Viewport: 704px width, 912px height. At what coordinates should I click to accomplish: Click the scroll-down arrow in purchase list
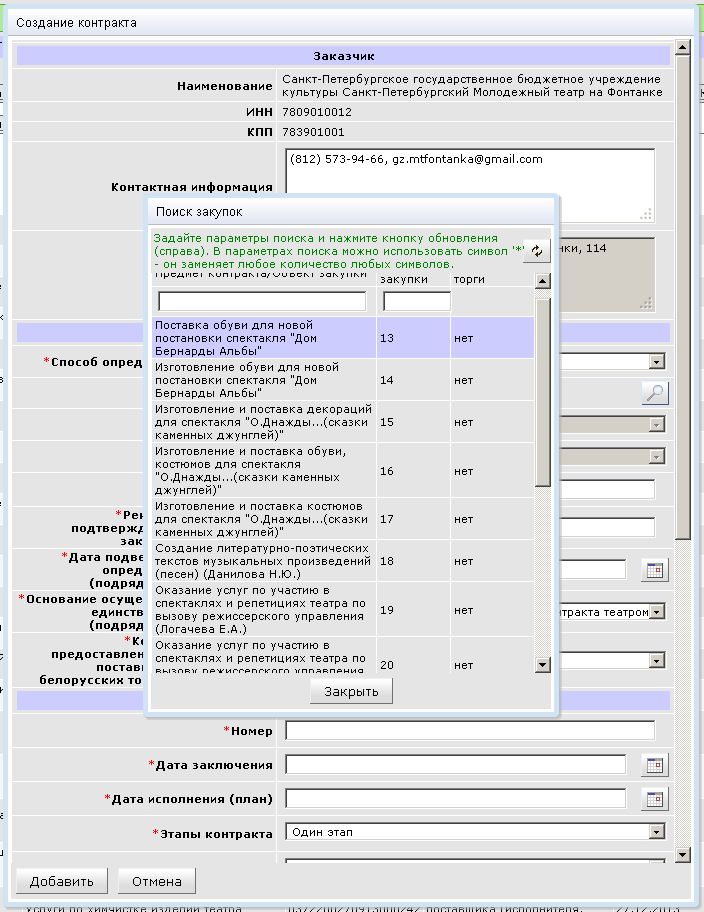(542, 665)
